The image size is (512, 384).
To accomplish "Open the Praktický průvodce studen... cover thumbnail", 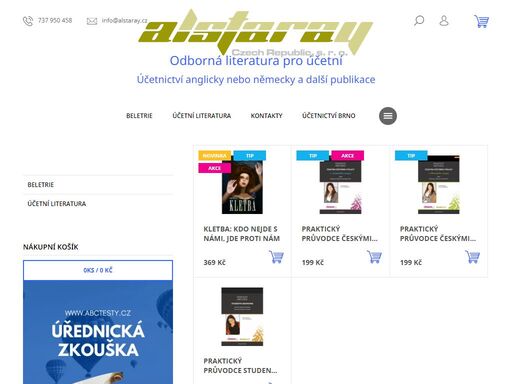I will 242,317.
